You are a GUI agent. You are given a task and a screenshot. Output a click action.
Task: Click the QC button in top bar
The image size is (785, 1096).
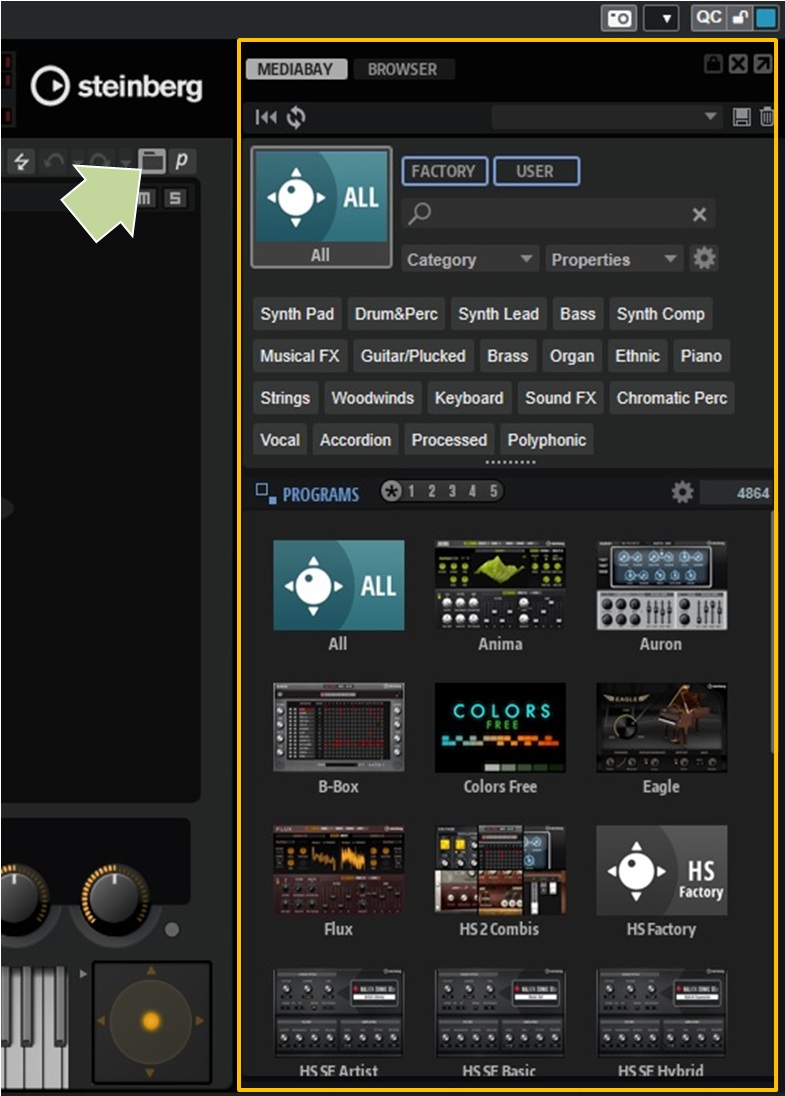[708, 18]
